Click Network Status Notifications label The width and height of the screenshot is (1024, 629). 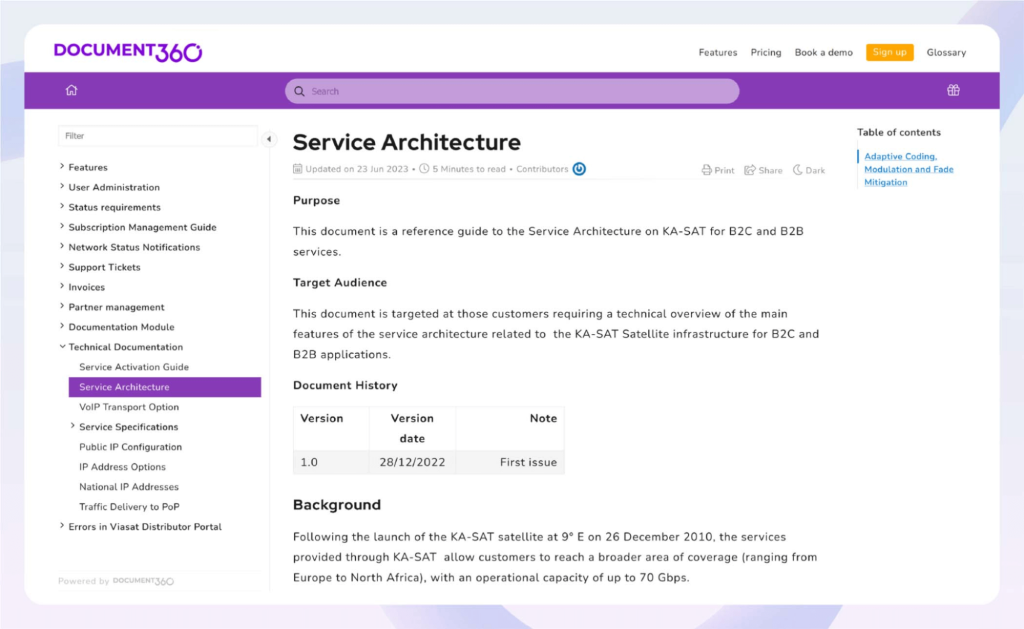(x=135, y=247)
